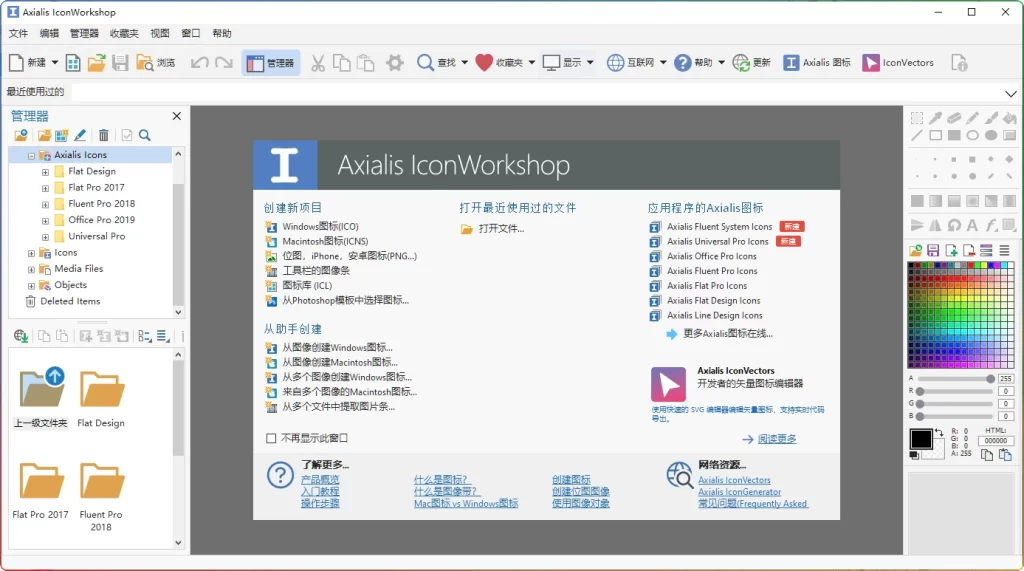1024x571 pixels.
Task: Open file using the open-folder toolbar icon
Action: tap(97, 63)
